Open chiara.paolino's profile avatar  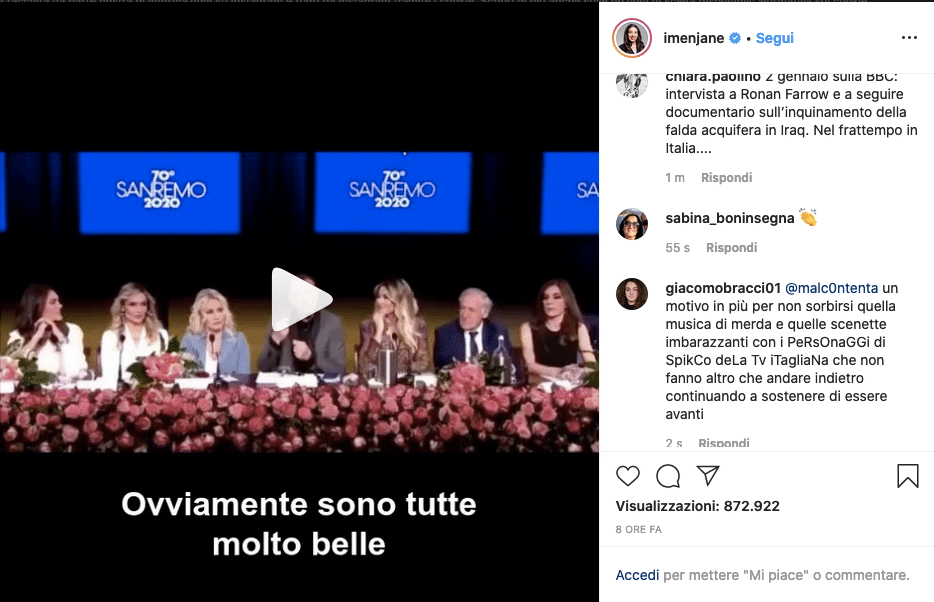(631, 83)
